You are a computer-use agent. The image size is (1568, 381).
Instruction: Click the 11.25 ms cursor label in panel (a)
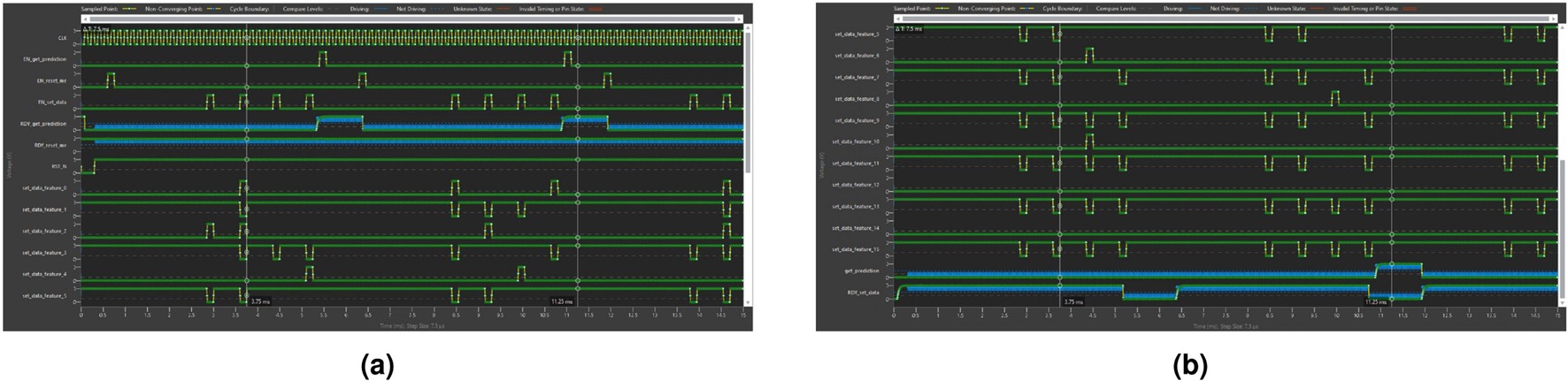pos(561,301)
